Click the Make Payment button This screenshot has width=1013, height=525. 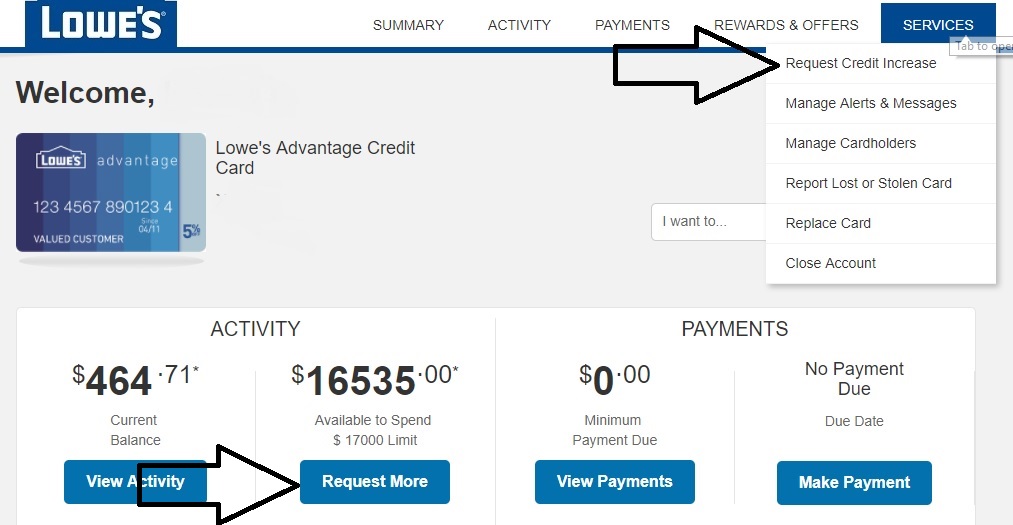click(x=854, y=482)
